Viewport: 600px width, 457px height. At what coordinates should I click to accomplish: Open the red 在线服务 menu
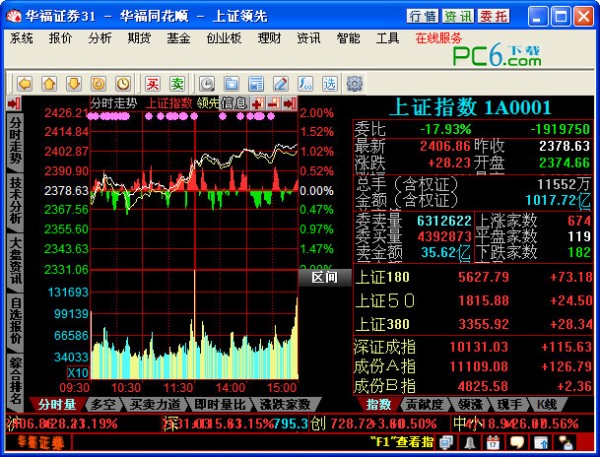click(x=439, y=38)
